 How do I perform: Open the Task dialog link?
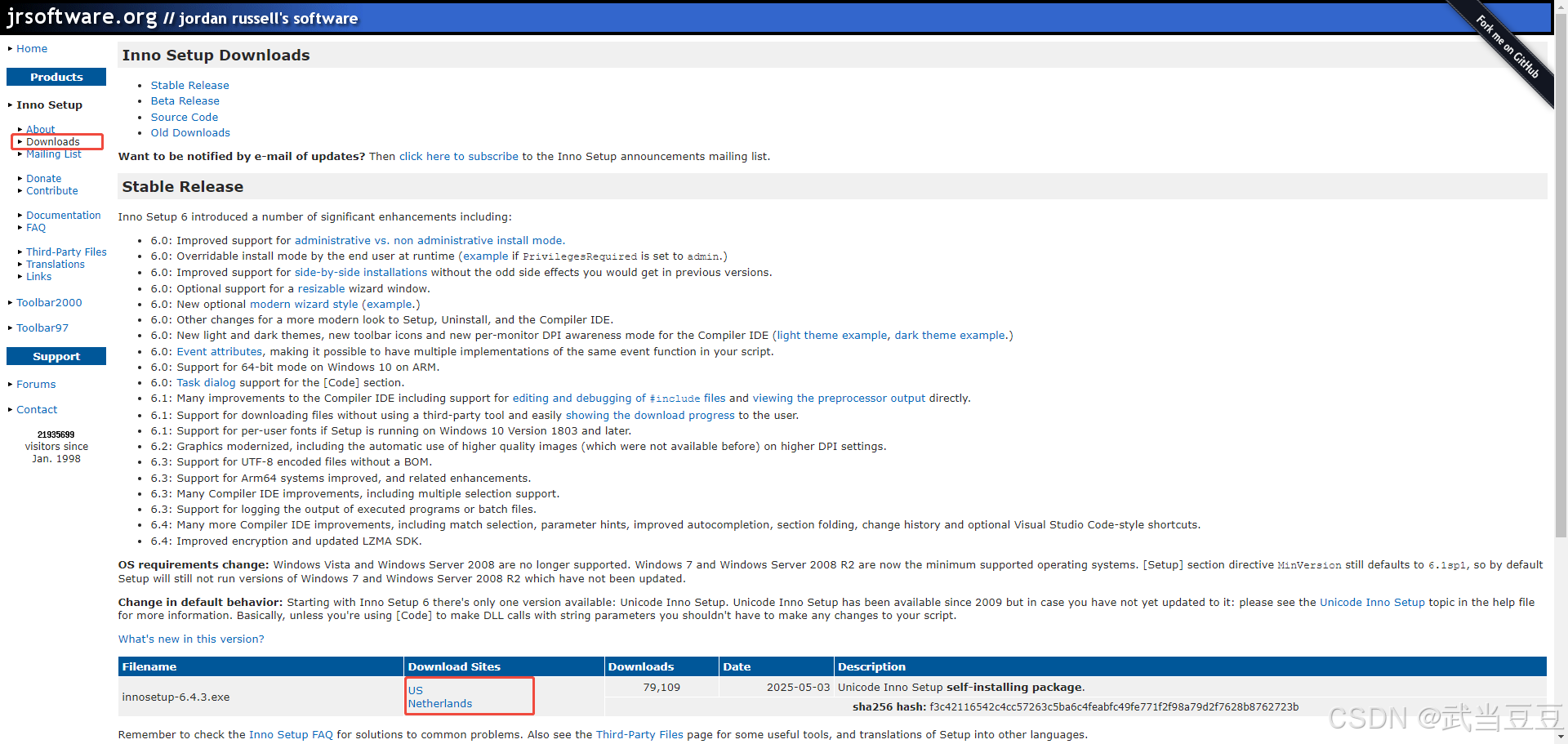coord(206,383)
